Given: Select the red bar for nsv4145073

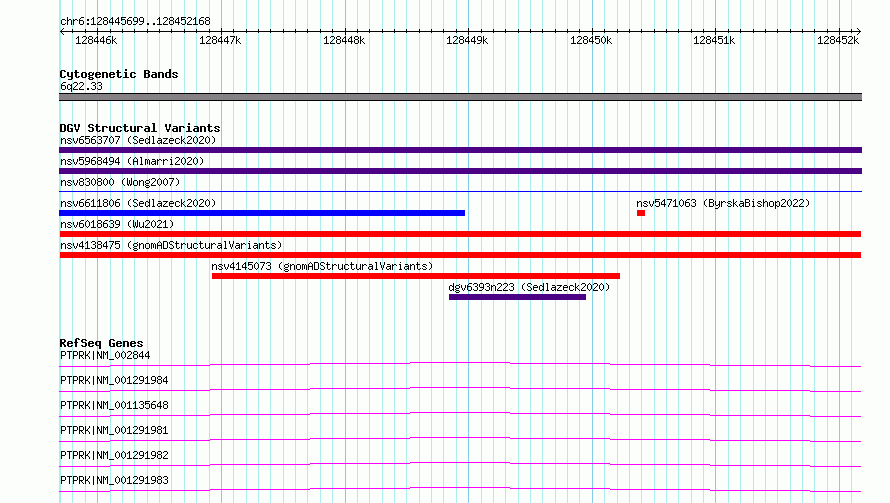Looking at the screenshot, I should coord(416,276).
